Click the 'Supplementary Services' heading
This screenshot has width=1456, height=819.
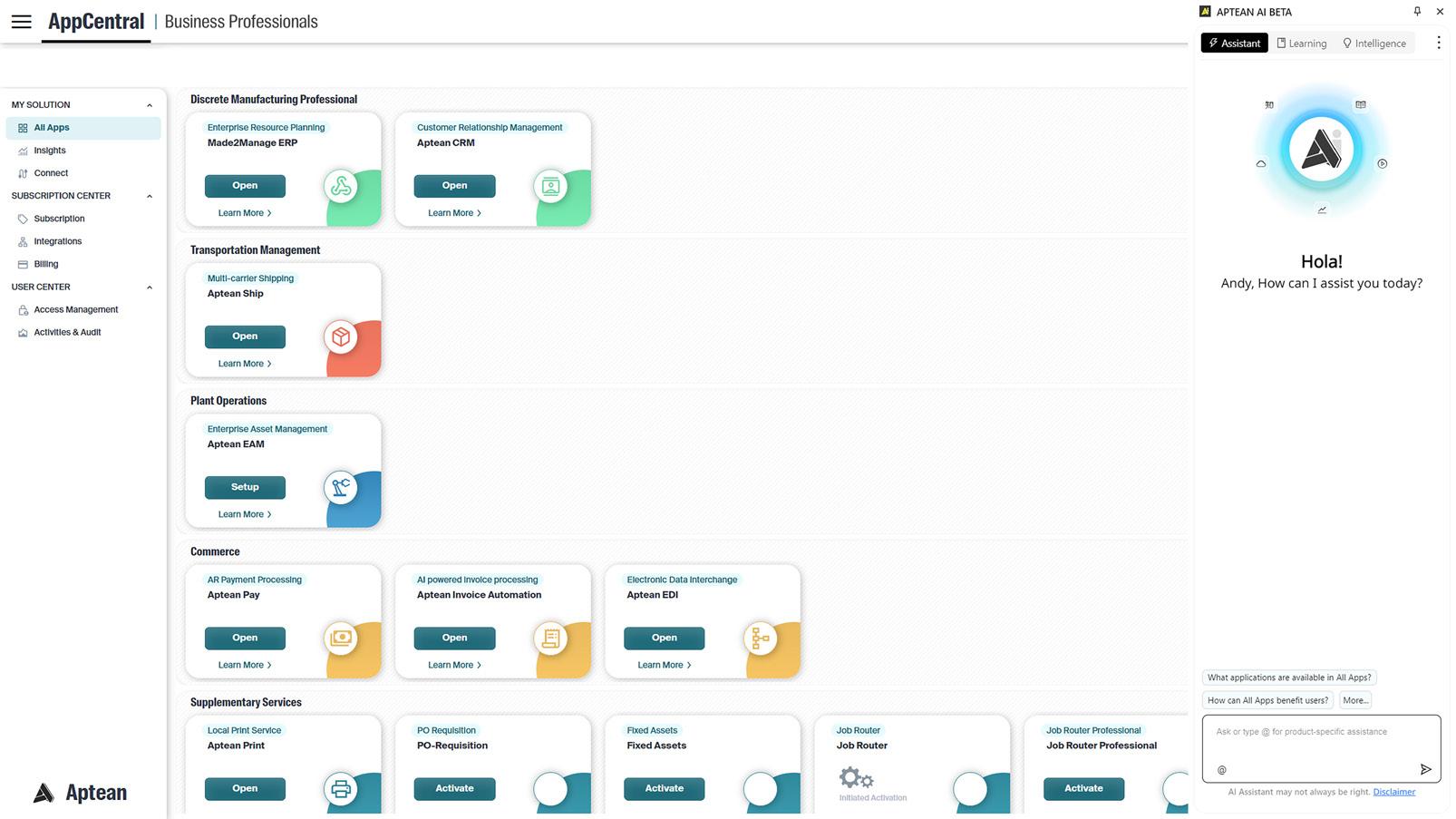[246, 702]
